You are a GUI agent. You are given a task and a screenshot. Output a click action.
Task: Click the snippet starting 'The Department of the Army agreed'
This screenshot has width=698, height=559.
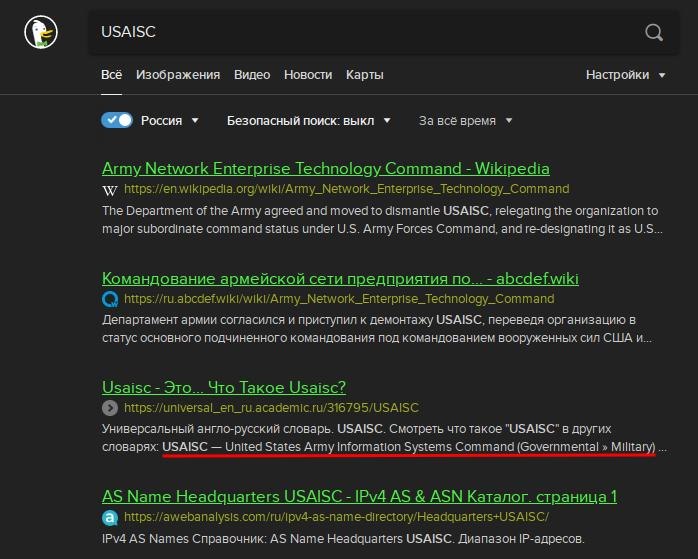click(382, 220)
